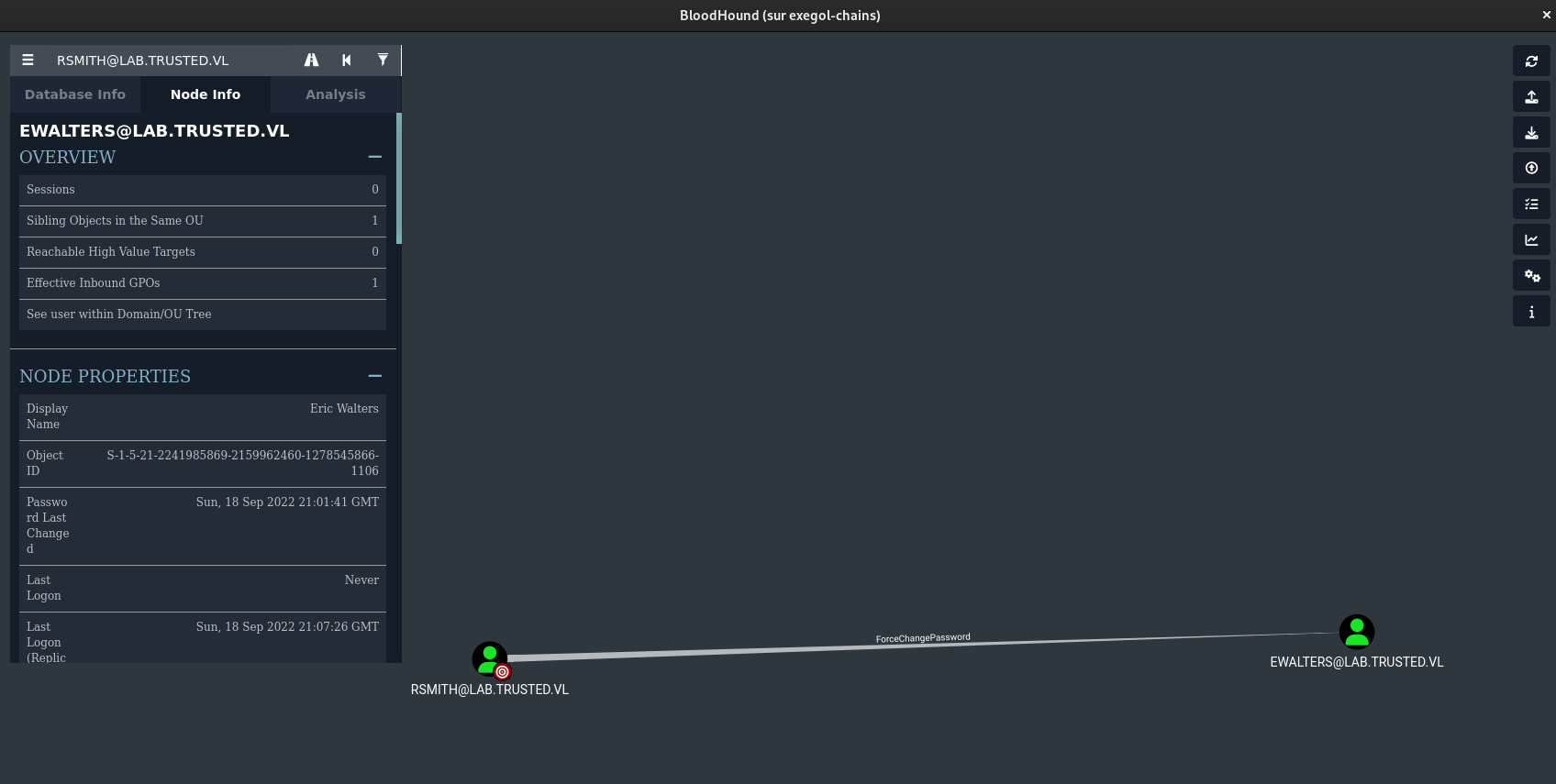Click the Last Logon value Never
The width and height of the screenshot is (1556, 784).
coord(361,580)
